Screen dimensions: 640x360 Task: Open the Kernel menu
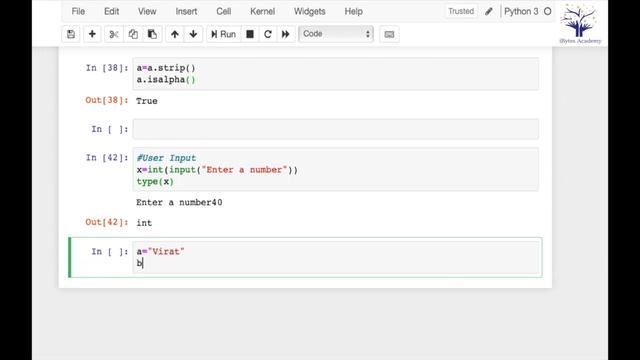[262, 11]
